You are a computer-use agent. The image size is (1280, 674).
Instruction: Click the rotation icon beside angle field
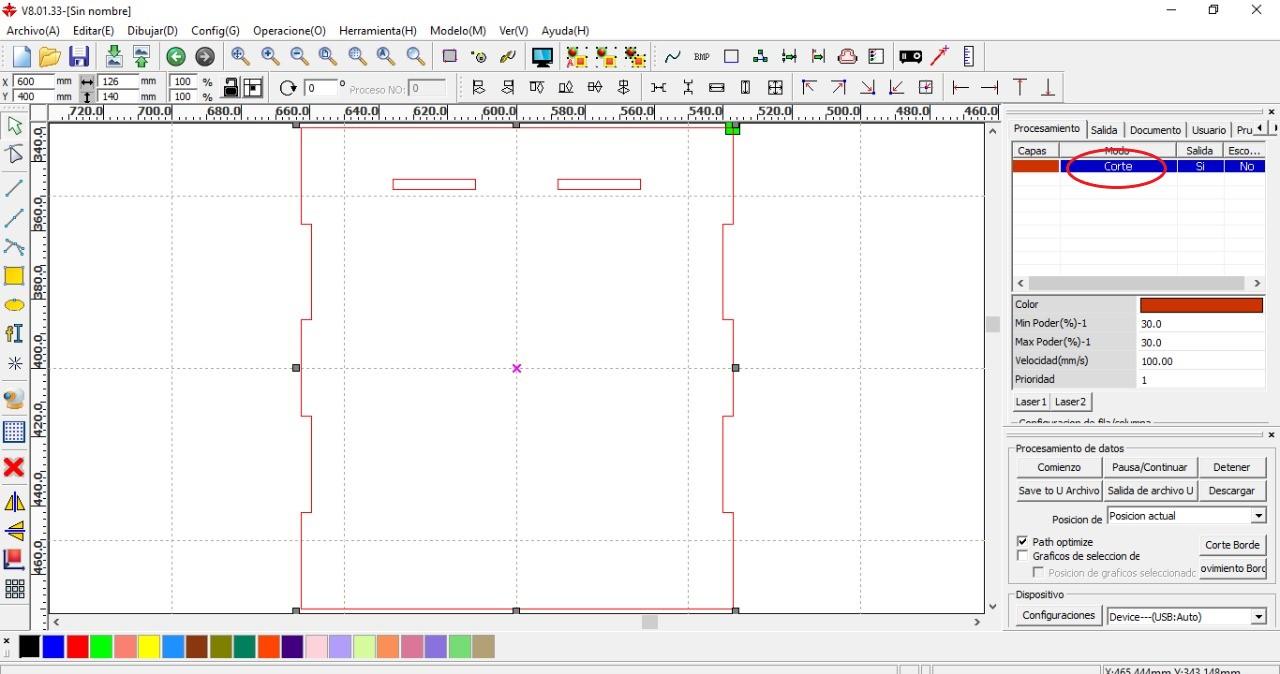pyautogui.click(x=289, y=88)
